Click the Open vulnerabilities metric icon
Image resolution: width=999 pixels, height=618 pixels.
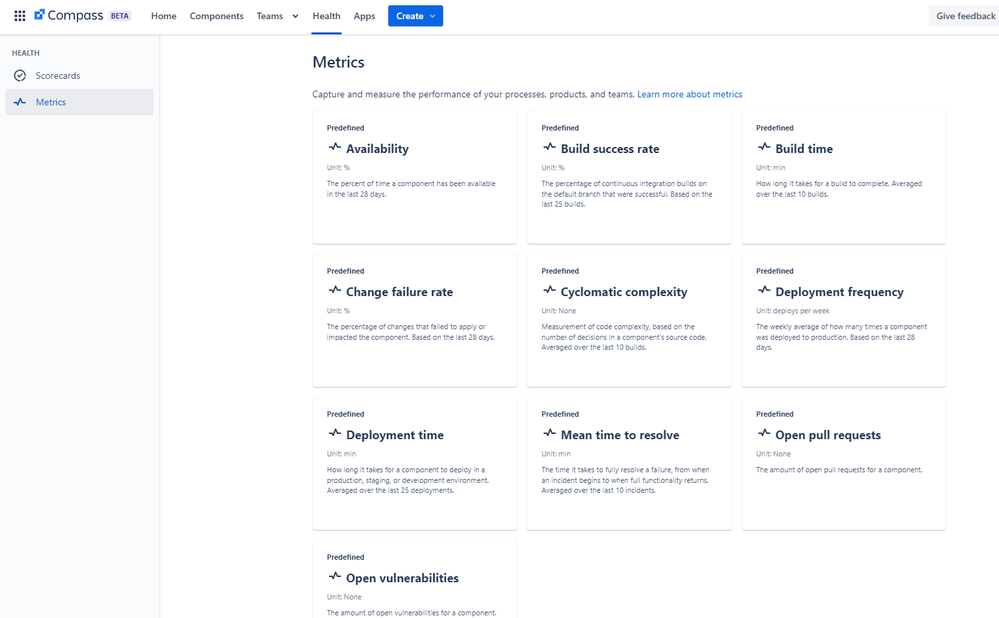(335, 577)
